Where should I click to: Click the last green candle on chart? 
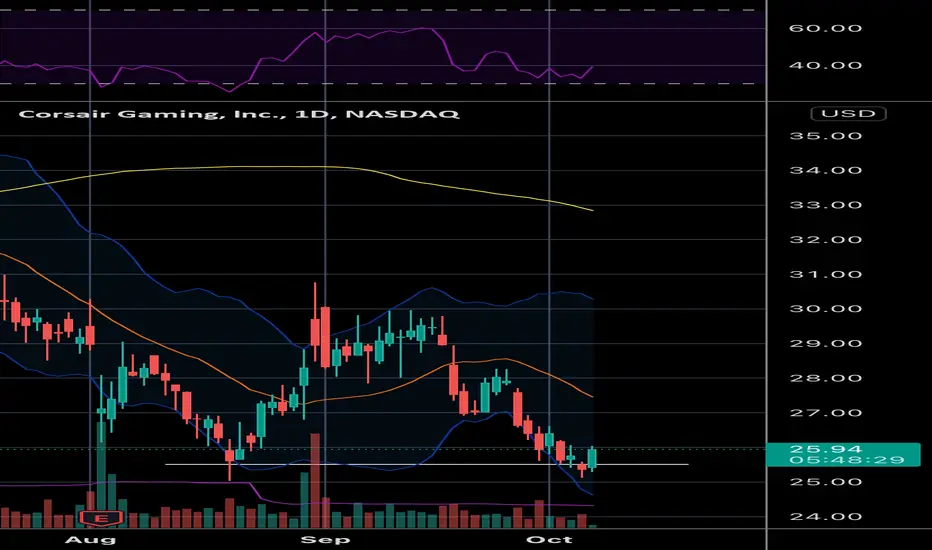pyautogui.click(x=593, y=458)
